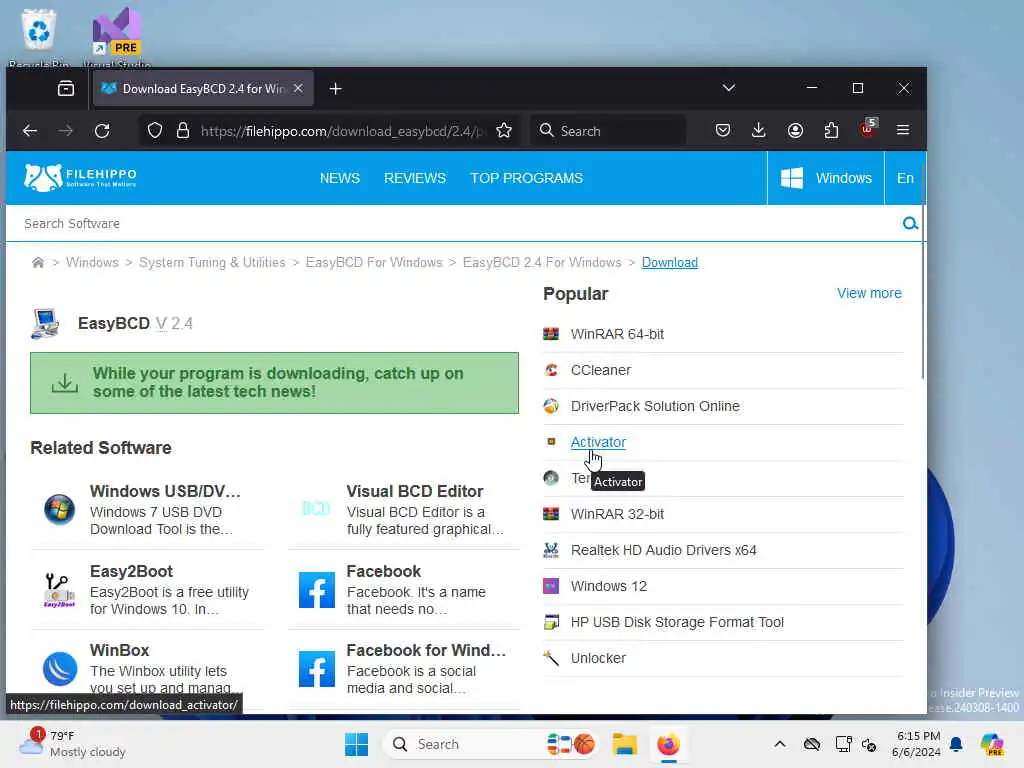
Task: Click the WinRAR 64-bit icon
Action: [551, 334]
